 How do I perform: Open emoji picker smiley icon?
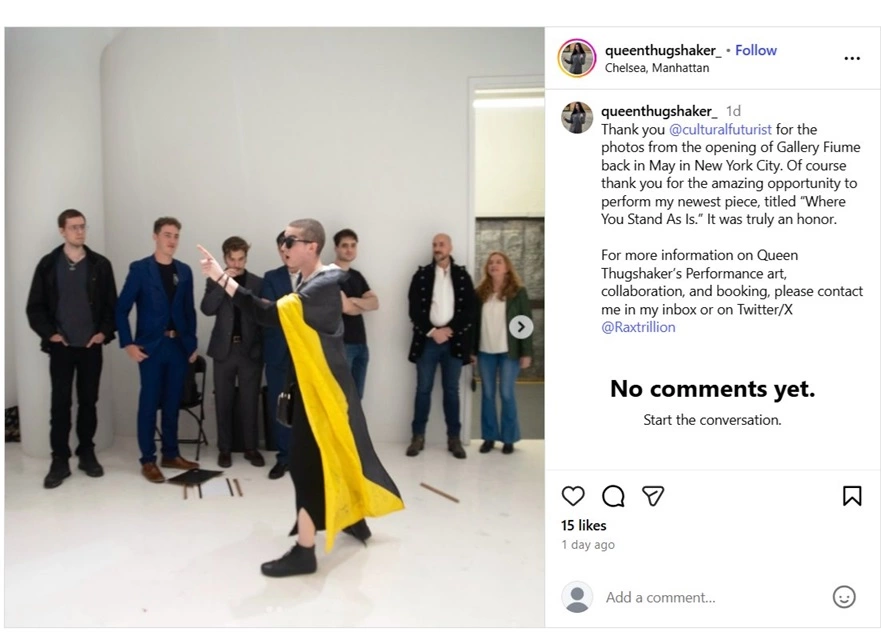click(x=843, y=597)
